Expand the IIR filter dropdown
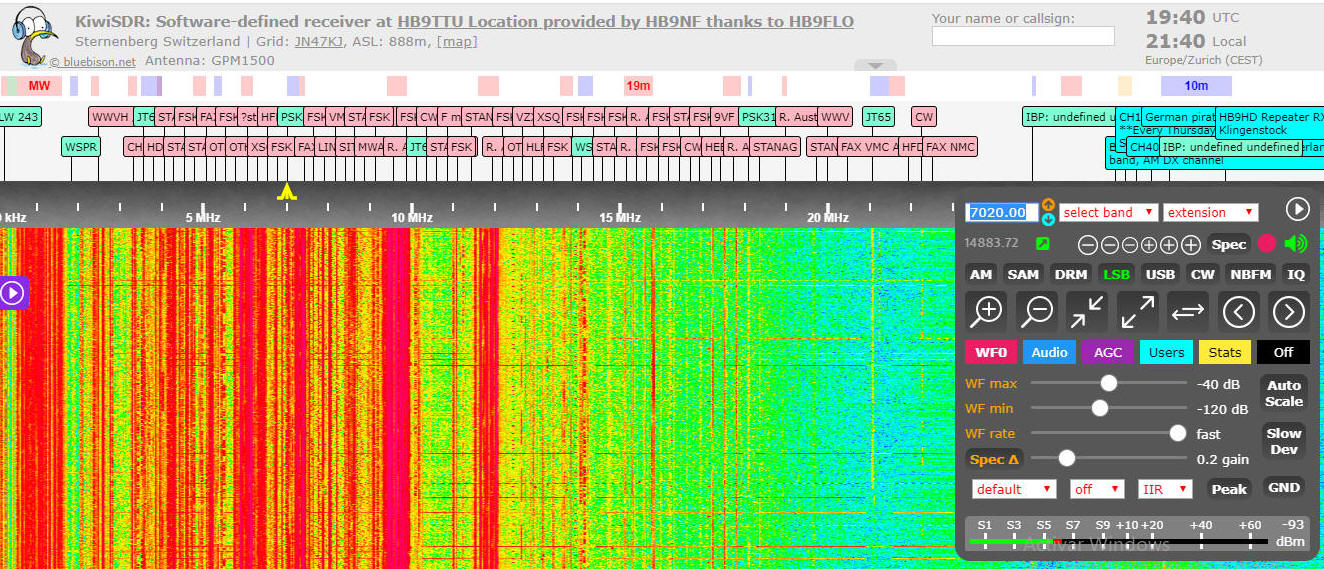Image resolution: width=1324 pixels, height=569 pixels. tap(1165, 489)
